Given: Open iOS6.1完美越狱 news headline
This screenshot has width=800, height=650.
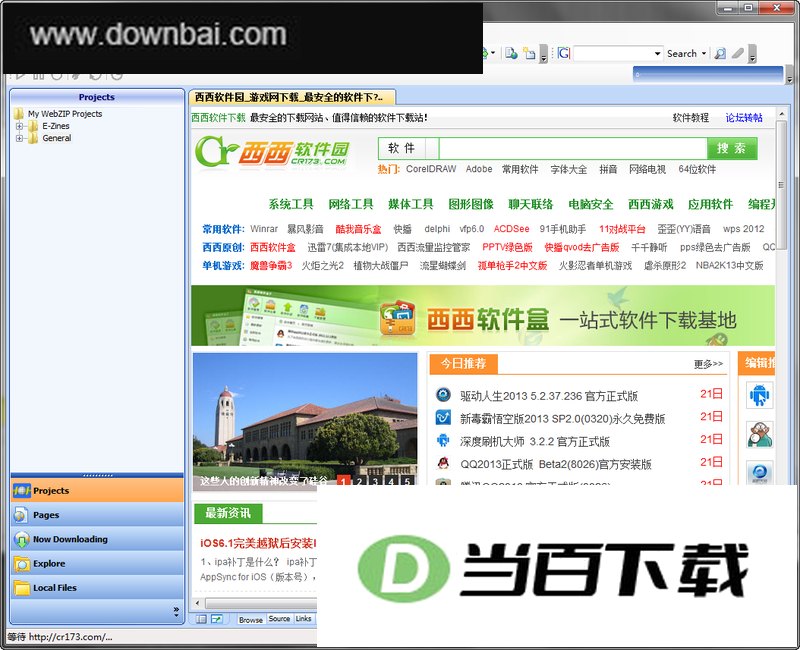Looking at the screenshot, I should point(259,543).
